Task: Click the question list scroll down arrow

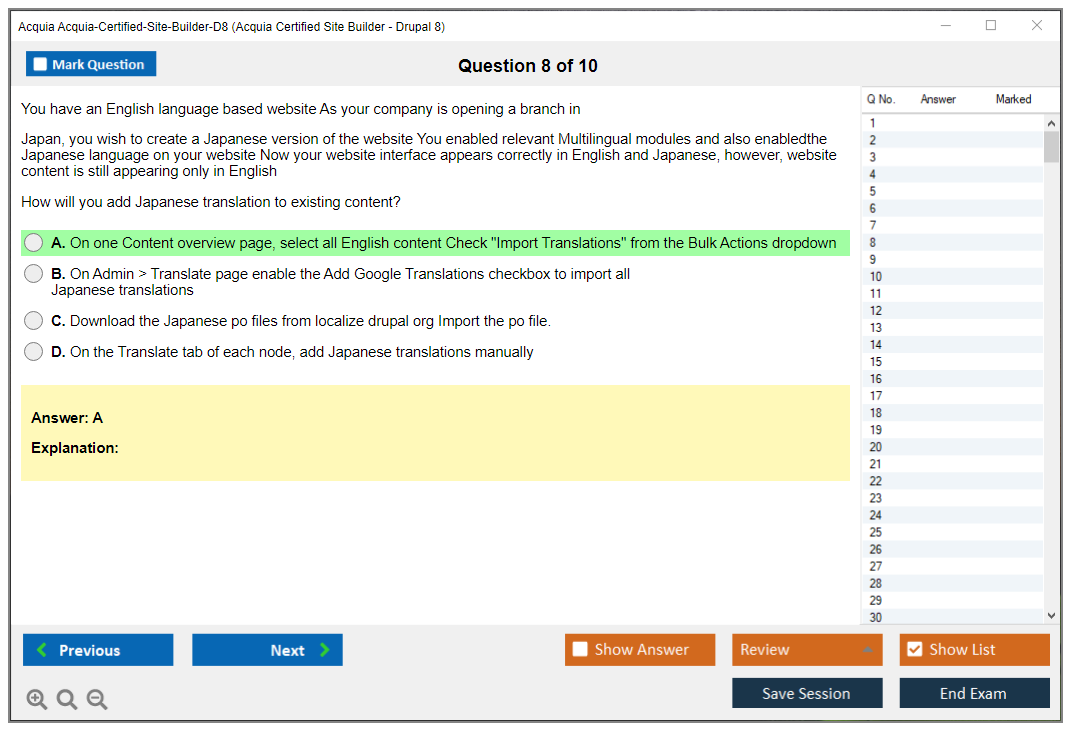Action: click(x=1051, y=617)
